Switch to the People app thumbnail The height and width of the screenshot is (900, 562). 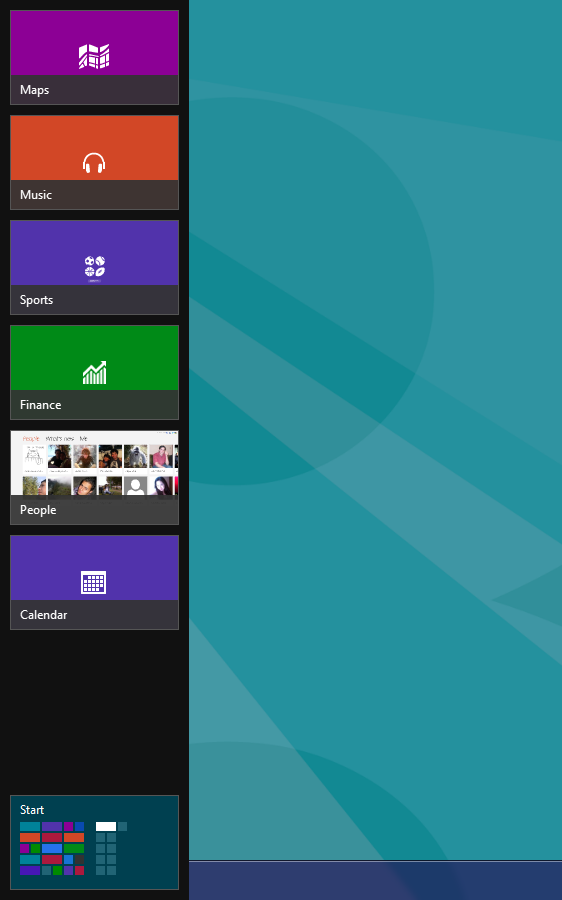[95, 478]
